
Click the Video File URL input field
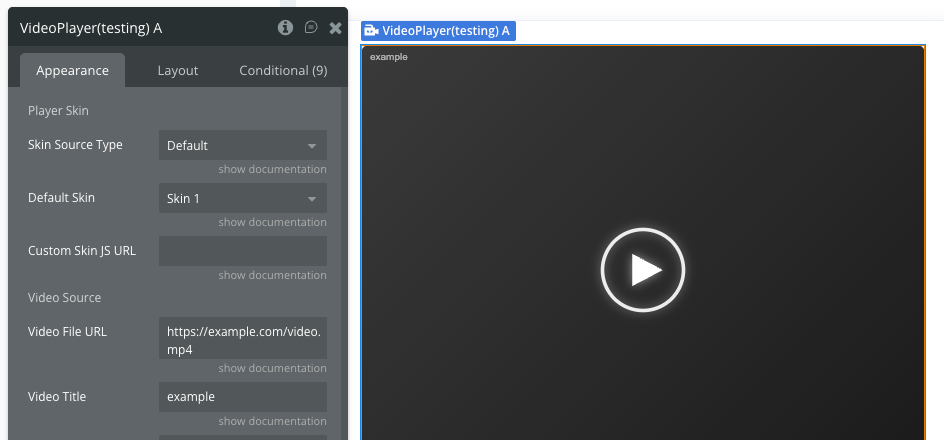click(x=243, y=338)
